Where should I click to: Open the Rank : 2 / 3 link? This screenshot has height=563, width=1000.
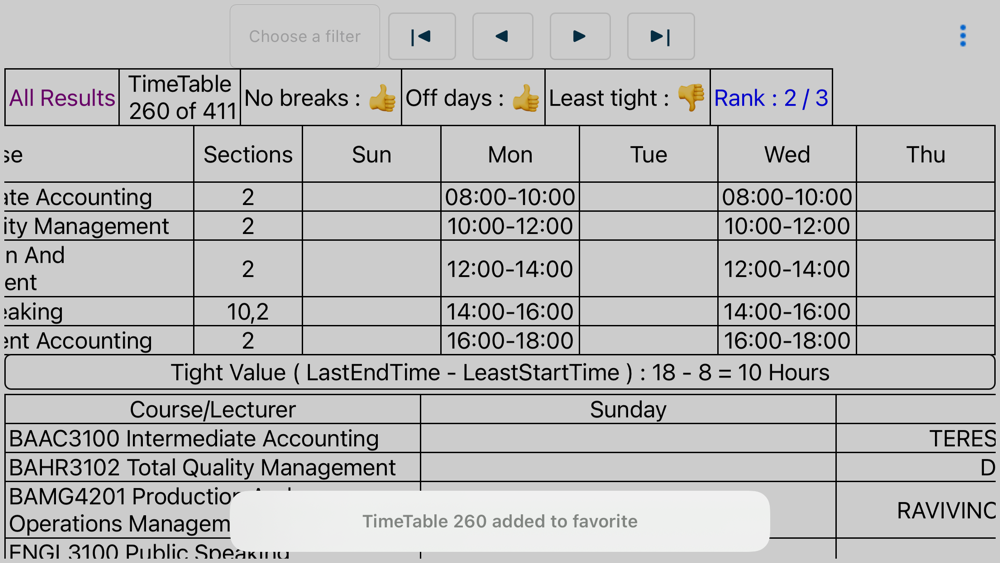pyautogui.click(x=771, y=98)
